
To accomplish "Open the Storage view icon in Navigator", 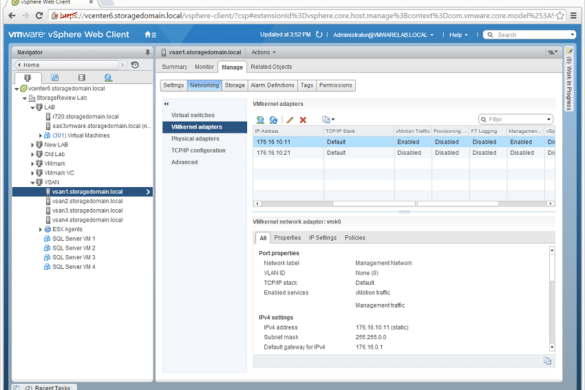I will (82, 78).
